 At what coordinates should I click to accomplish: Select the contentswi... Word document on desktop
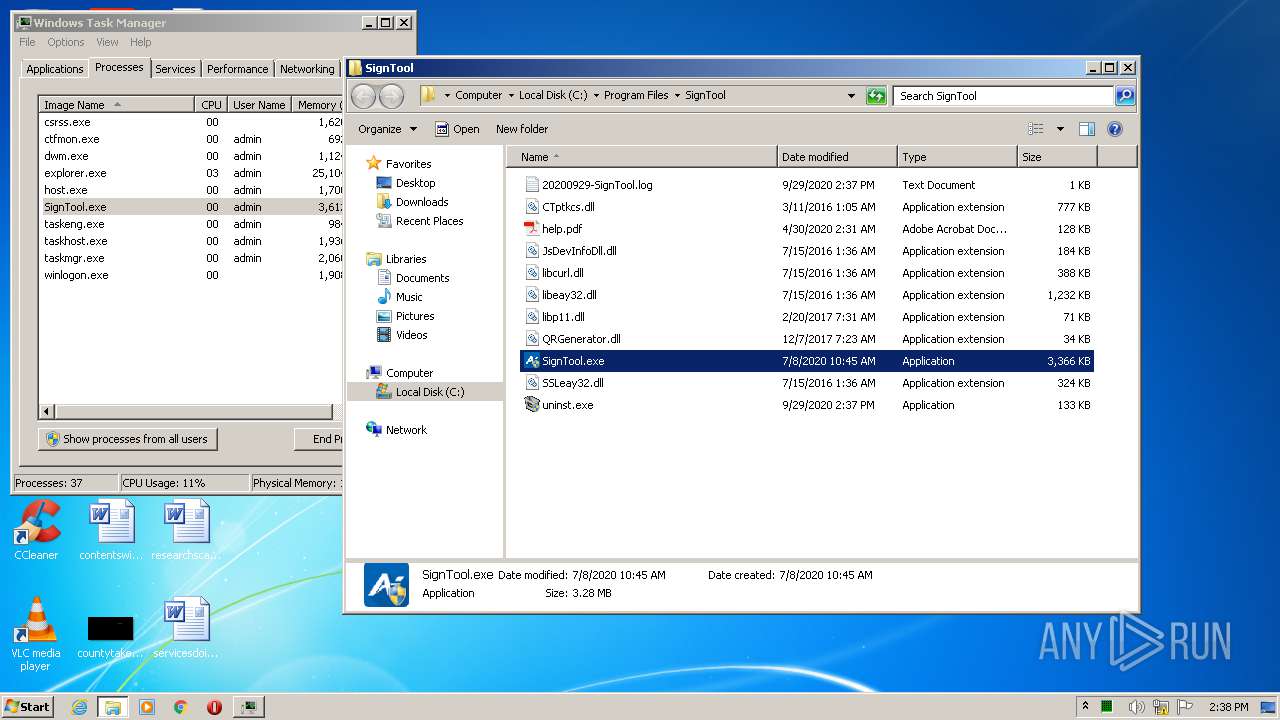(x=111, y=530)
